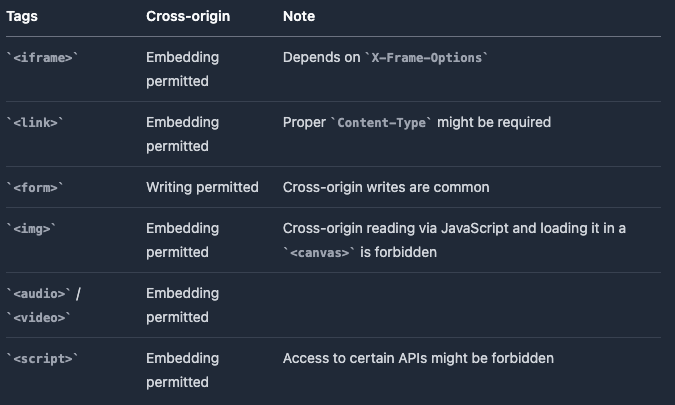Select the <script> tag code
675x405 pixels.
(x=42, y=358)
